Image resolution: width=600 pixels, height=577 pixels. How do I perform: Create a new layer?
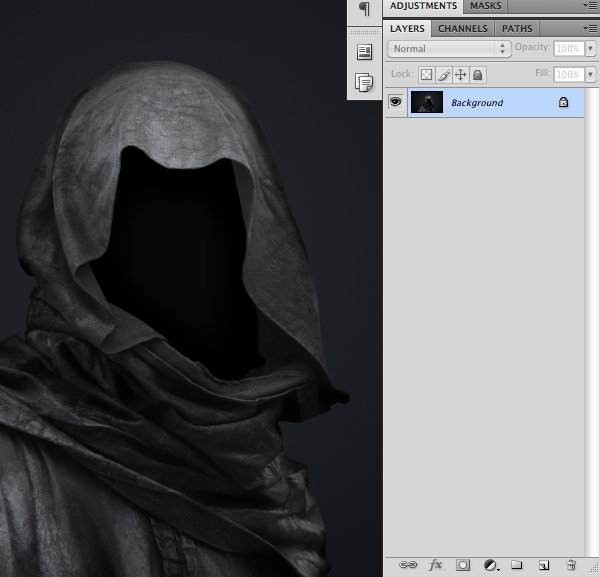(544, 565)
